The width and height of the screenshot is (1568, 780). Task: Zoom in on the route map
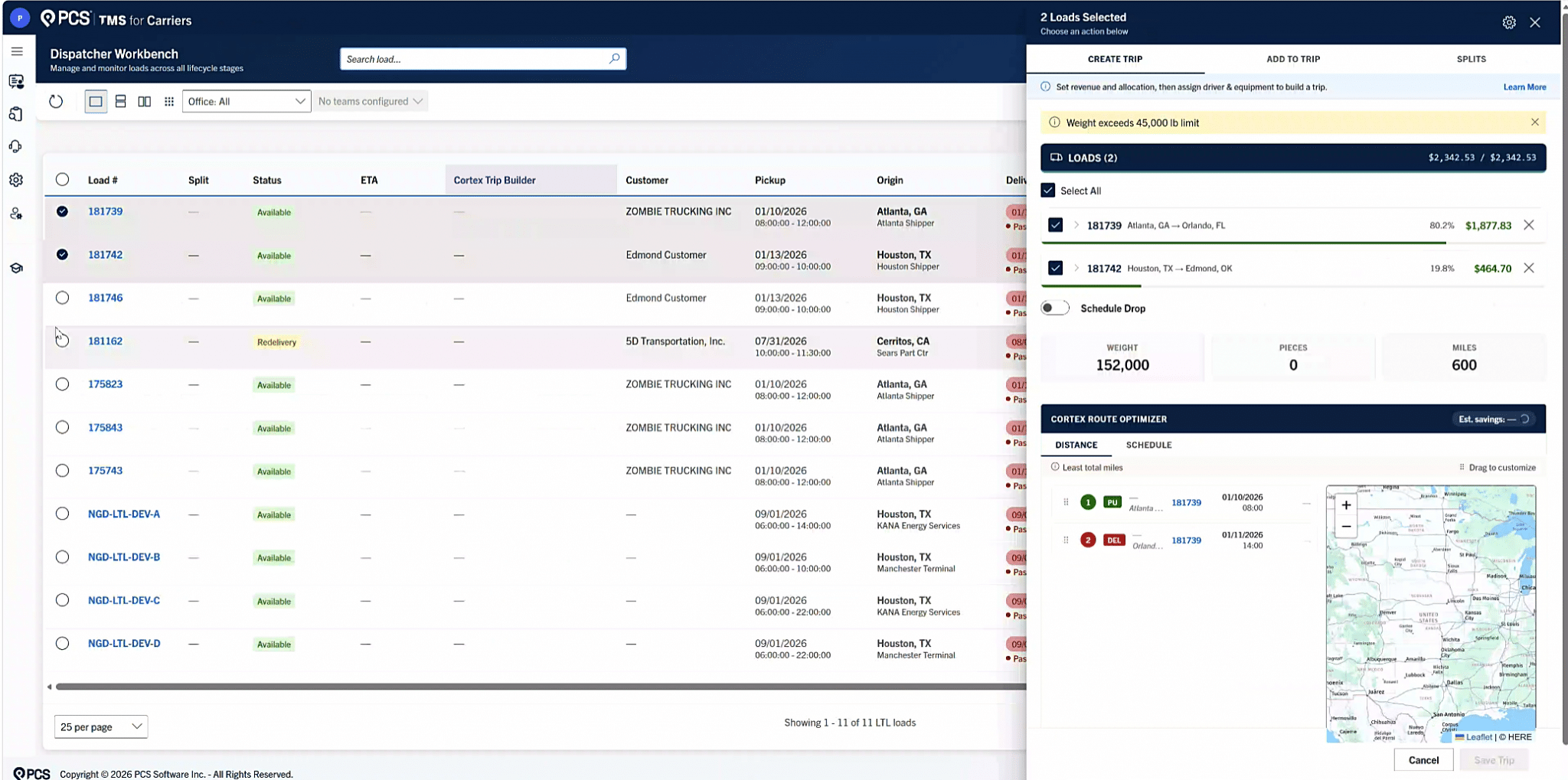[1346, 505]
